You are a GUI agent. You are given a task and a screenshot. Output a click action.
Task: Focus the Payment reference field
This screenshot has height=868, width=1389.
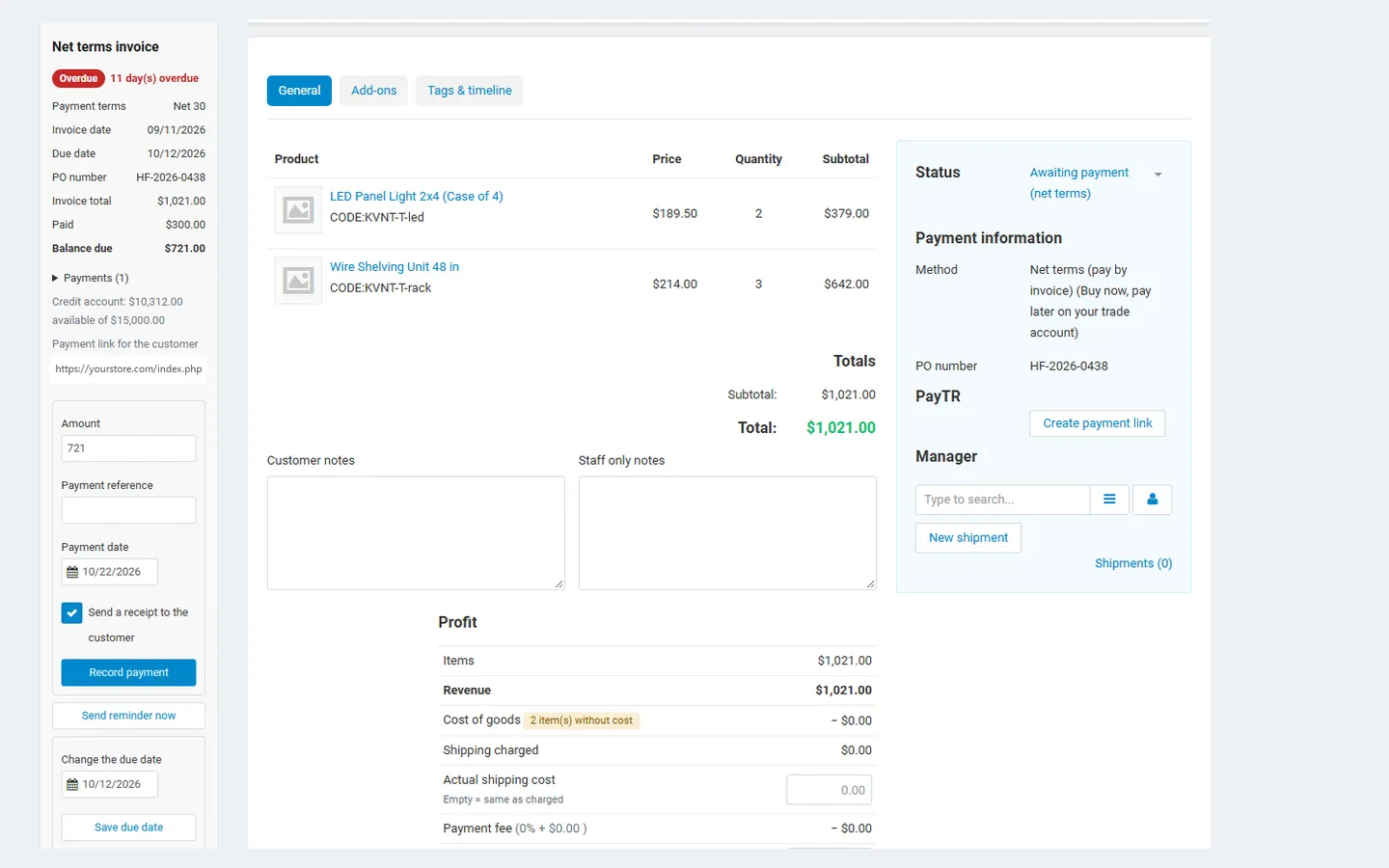pos(128,510)
